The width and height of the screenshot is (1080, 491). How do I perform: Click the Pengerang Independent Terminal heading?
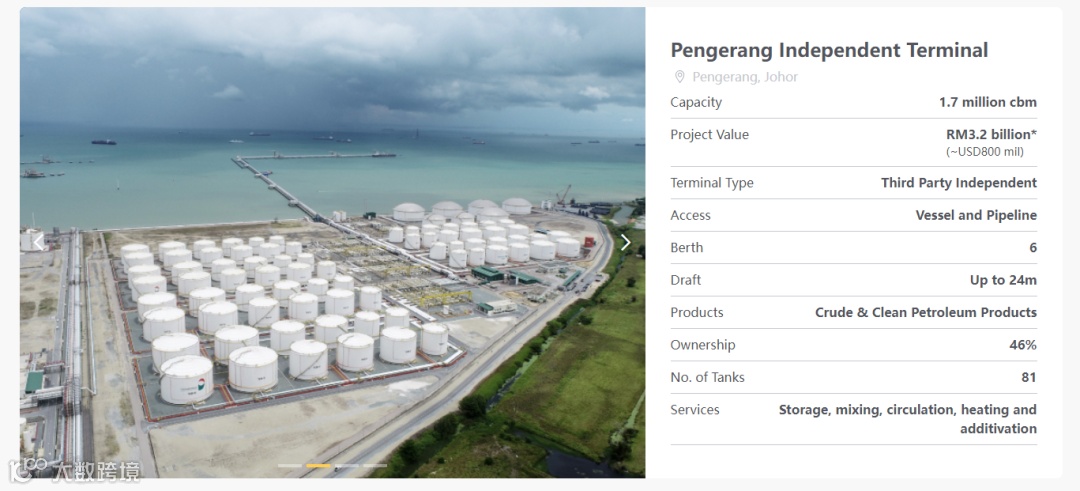pyautogui.click(x=829, y=50)
